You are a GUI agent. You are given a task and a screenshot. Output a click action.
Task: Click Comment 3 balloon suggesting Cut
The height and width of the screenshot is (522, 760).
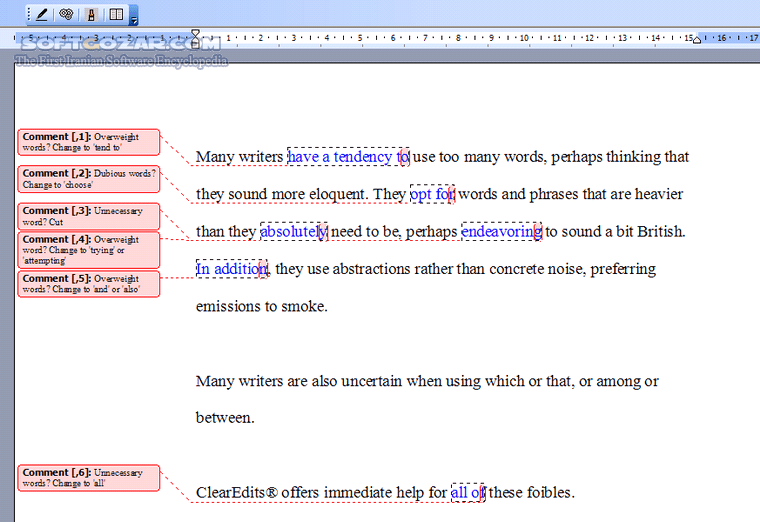(88, 216)
